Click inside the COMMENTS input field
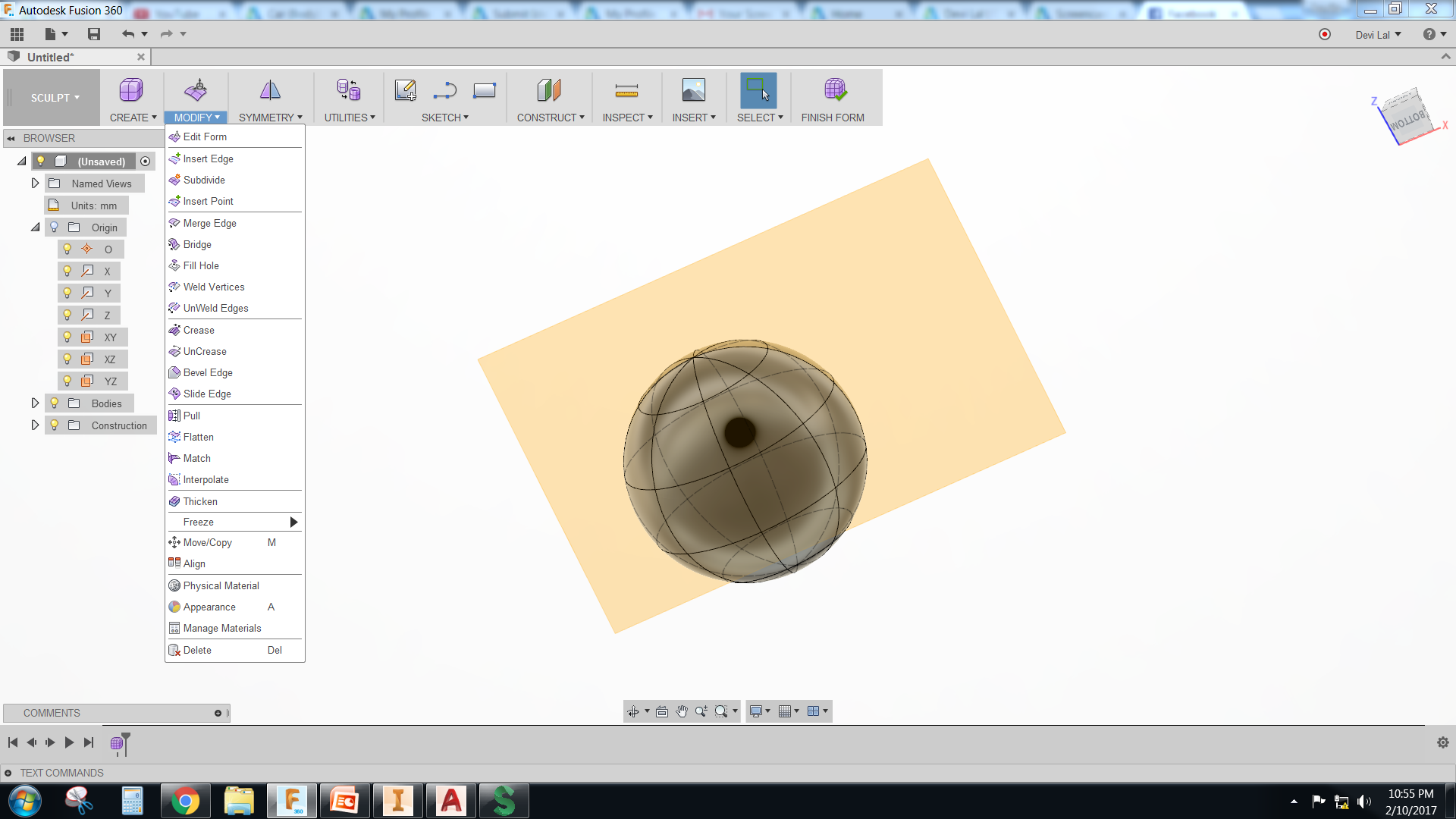1456x819 pixels. point(114,713)
